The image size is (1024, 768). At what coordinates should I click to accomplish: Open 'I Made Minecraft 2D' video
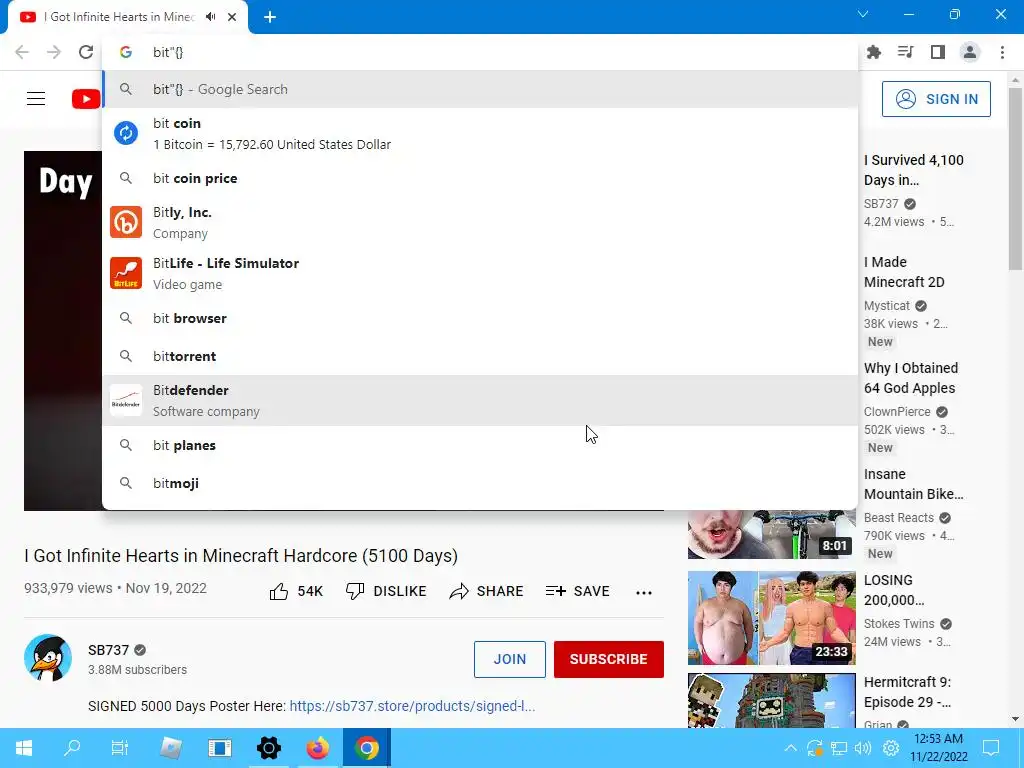coord(904,272)
